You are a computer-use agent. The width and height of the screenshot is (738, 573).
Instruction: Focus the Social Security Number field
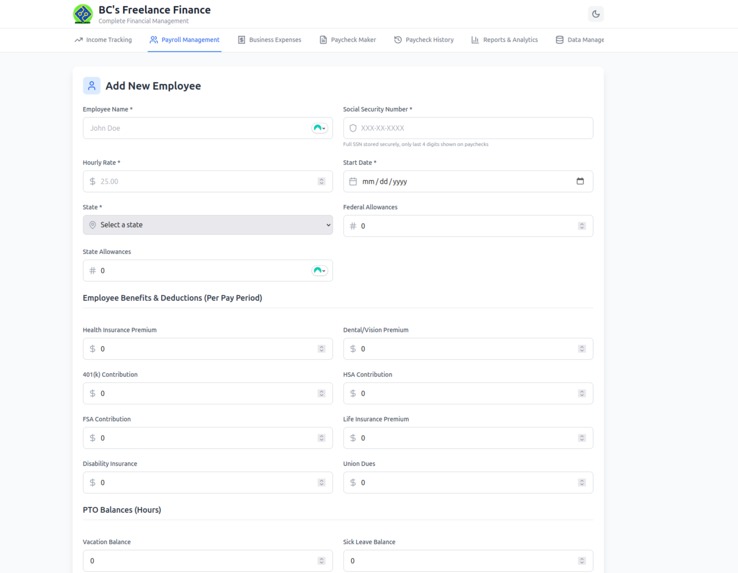(x=468, y=128)
